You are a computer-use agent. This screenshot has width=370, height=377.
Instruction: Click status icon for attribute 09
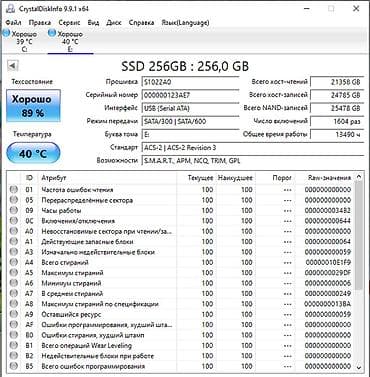point(14,210)
